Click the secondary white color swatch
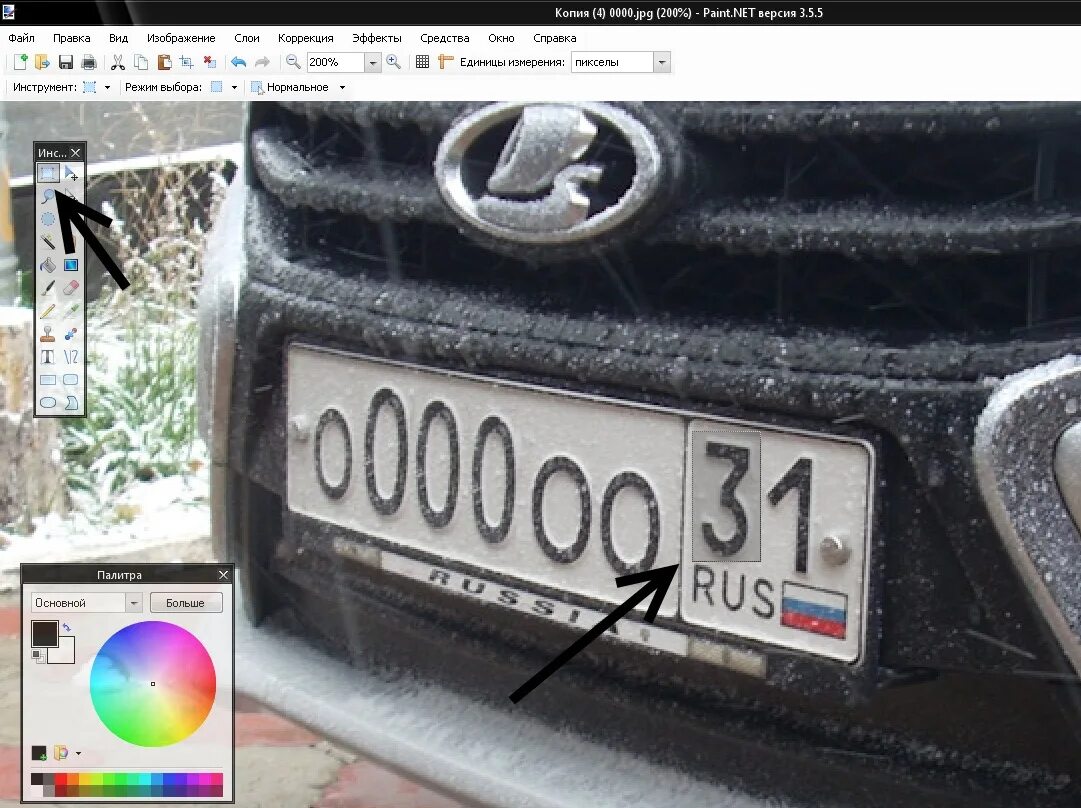The width and height of the screenshot is (1081, 808). coord(65,654)
